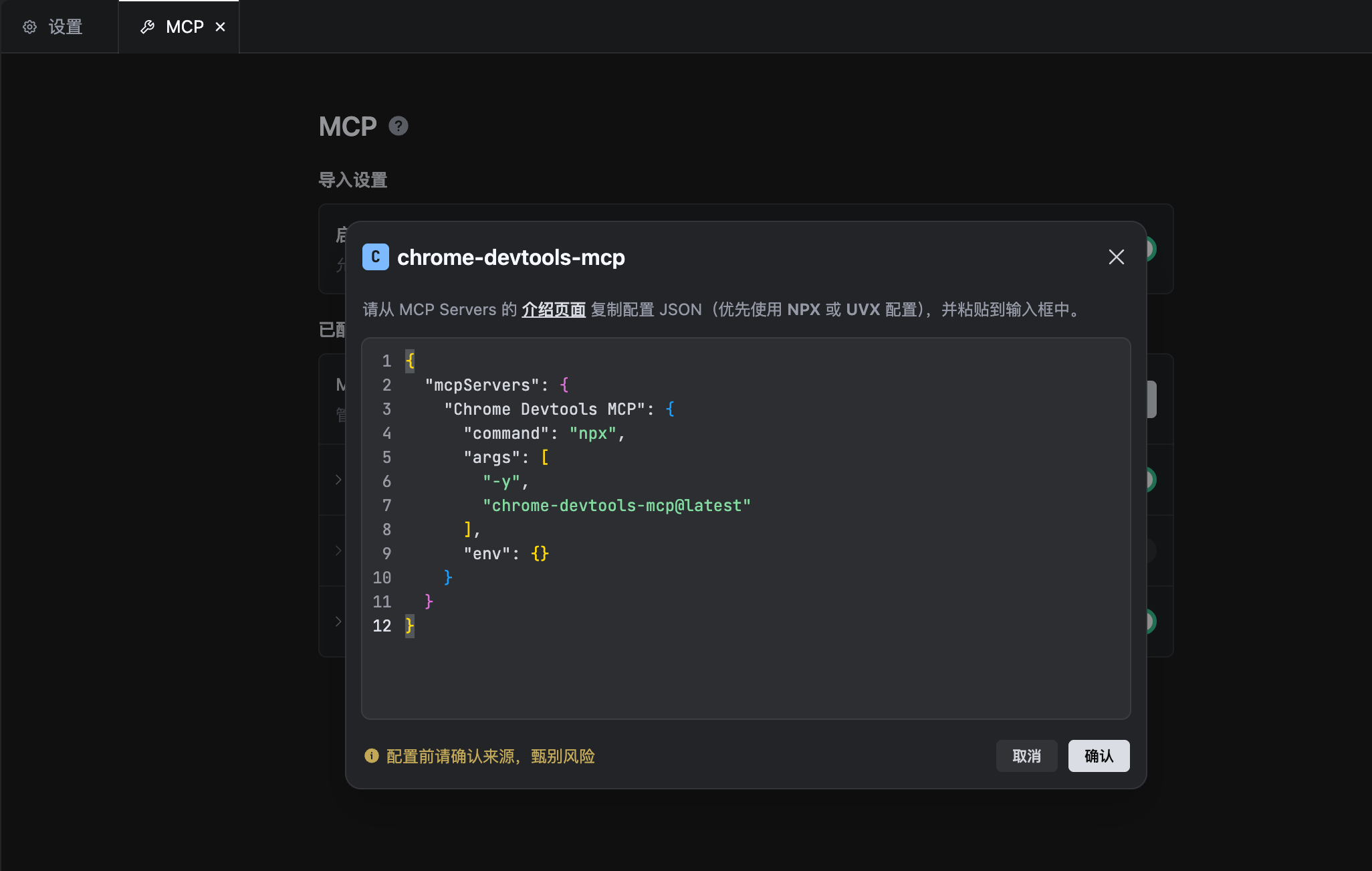
Task: Click the gear icon in 设置 tab
Action: [x=29, y=27]
